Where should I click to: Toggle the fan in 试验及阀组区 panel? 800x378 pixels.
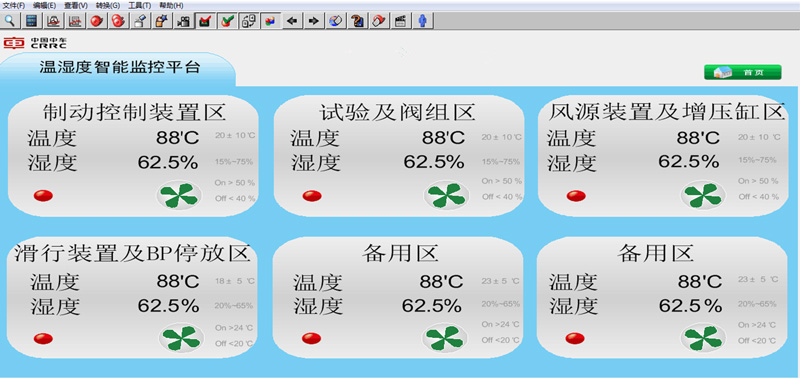click(x=446, y=196)
